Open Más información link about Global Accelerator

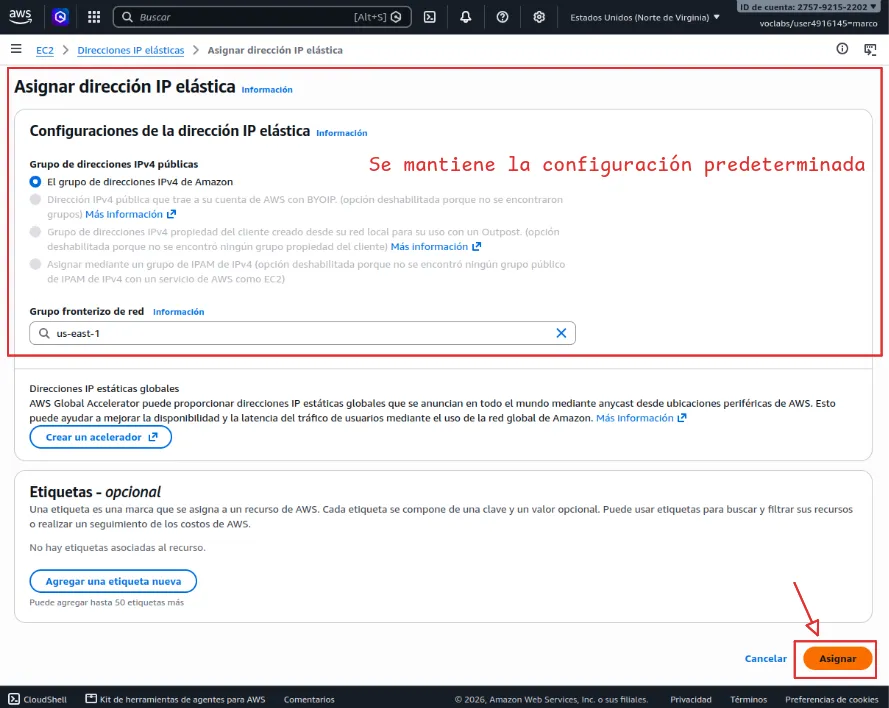641,418
